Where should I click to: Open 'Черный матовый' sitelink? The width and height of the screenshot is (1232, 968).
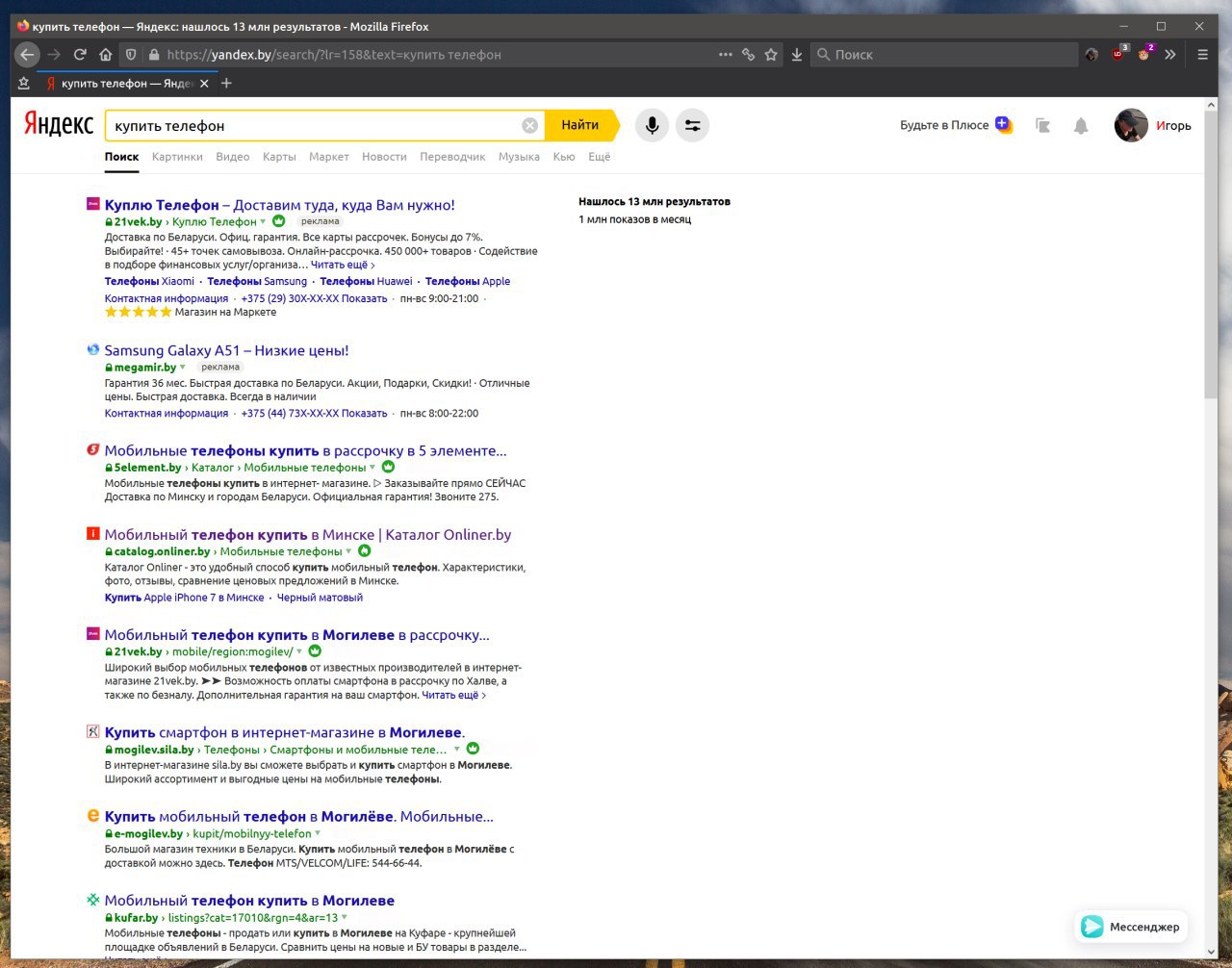pos(320,598)
